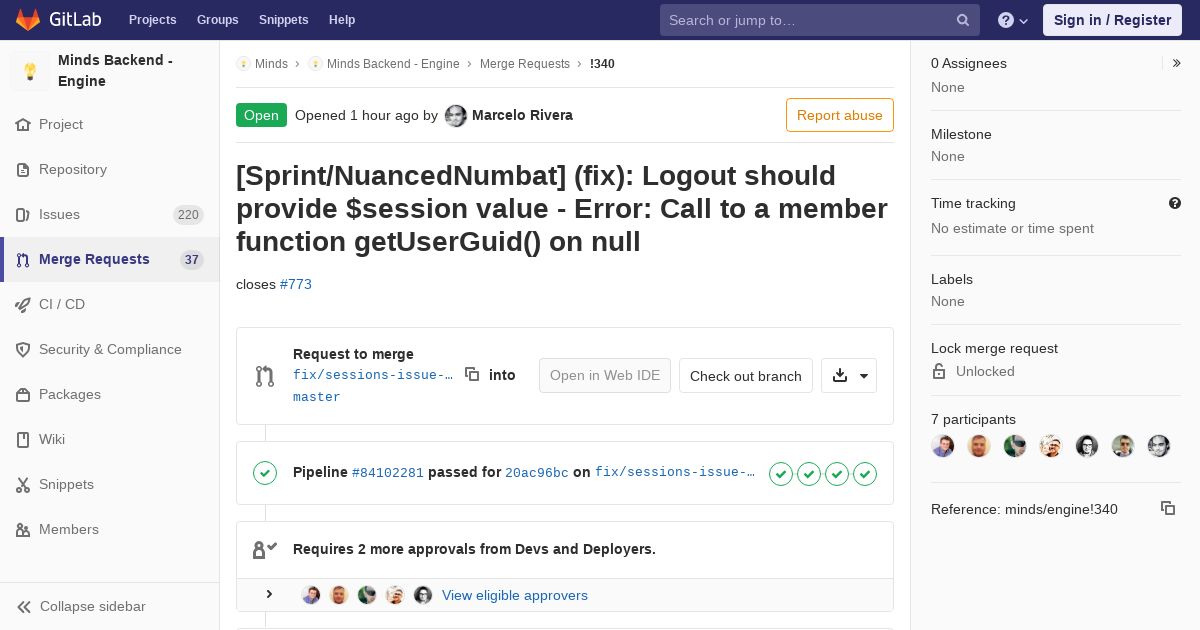Click Marcelo Rivera's author avatar
Viewport: 1200px width, 630px height.
[456, 116]
